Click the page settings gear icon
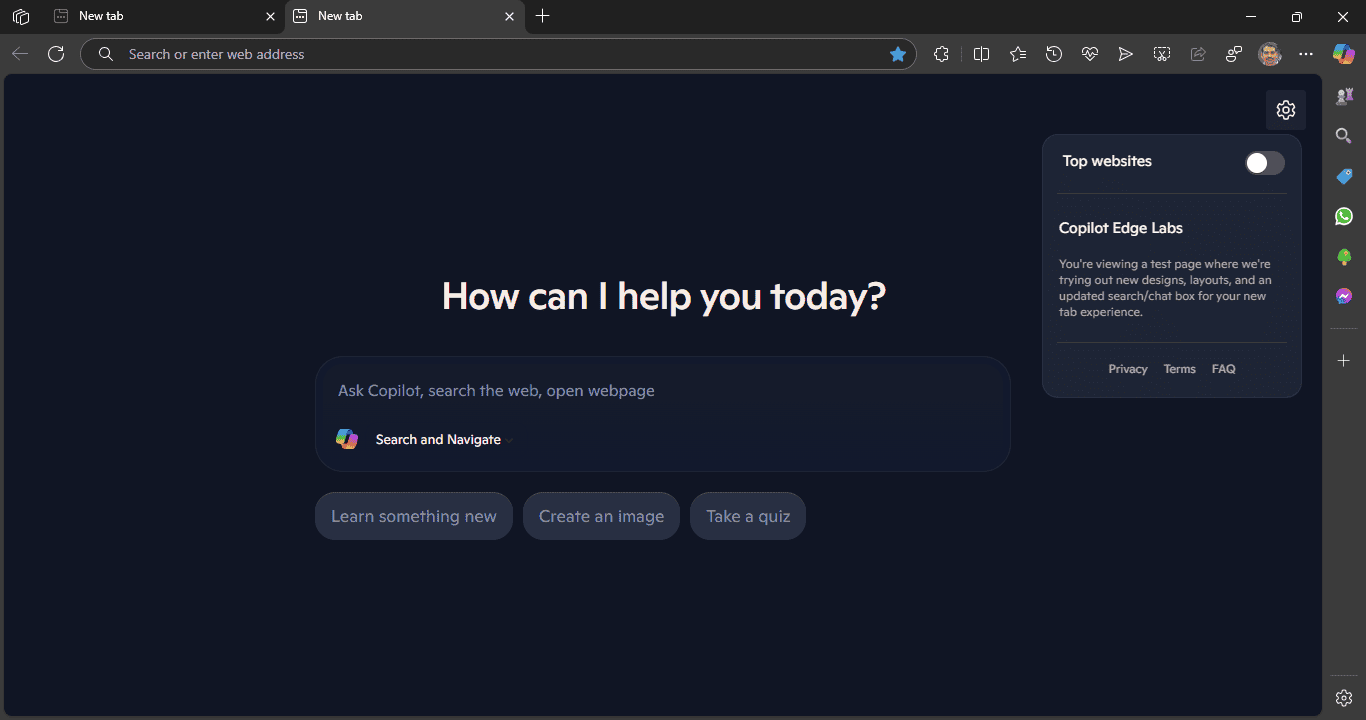Image resolution: width=1366 pixels, height=720 pixels. pyautogui.click(x=1286, y=110)
